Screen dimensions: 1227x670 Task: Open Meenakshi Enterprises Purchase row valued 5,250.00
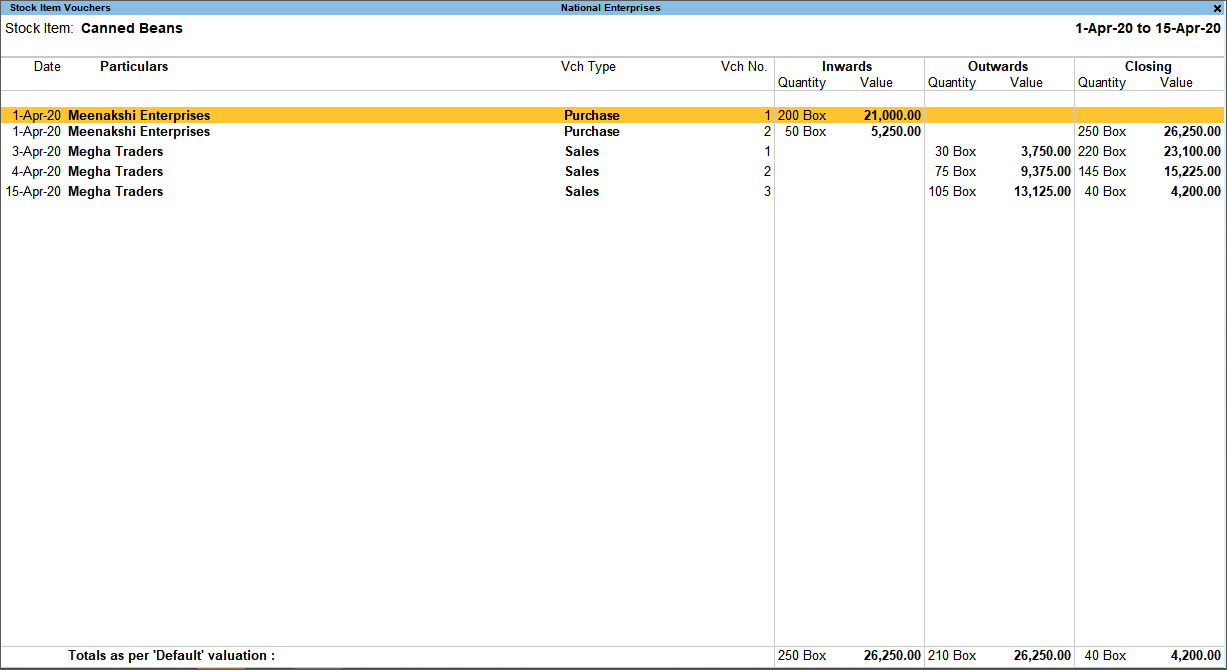coord(612,132)
